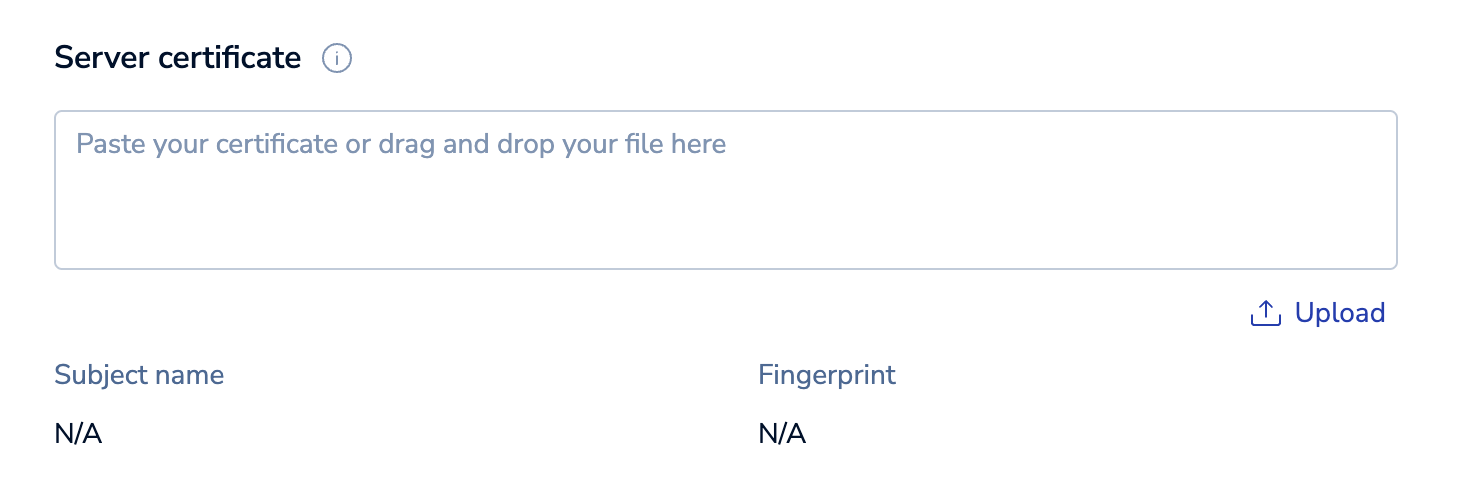Select the N/A value under Fingerprint
The image size is (1460, 484).
click(782, 434)
